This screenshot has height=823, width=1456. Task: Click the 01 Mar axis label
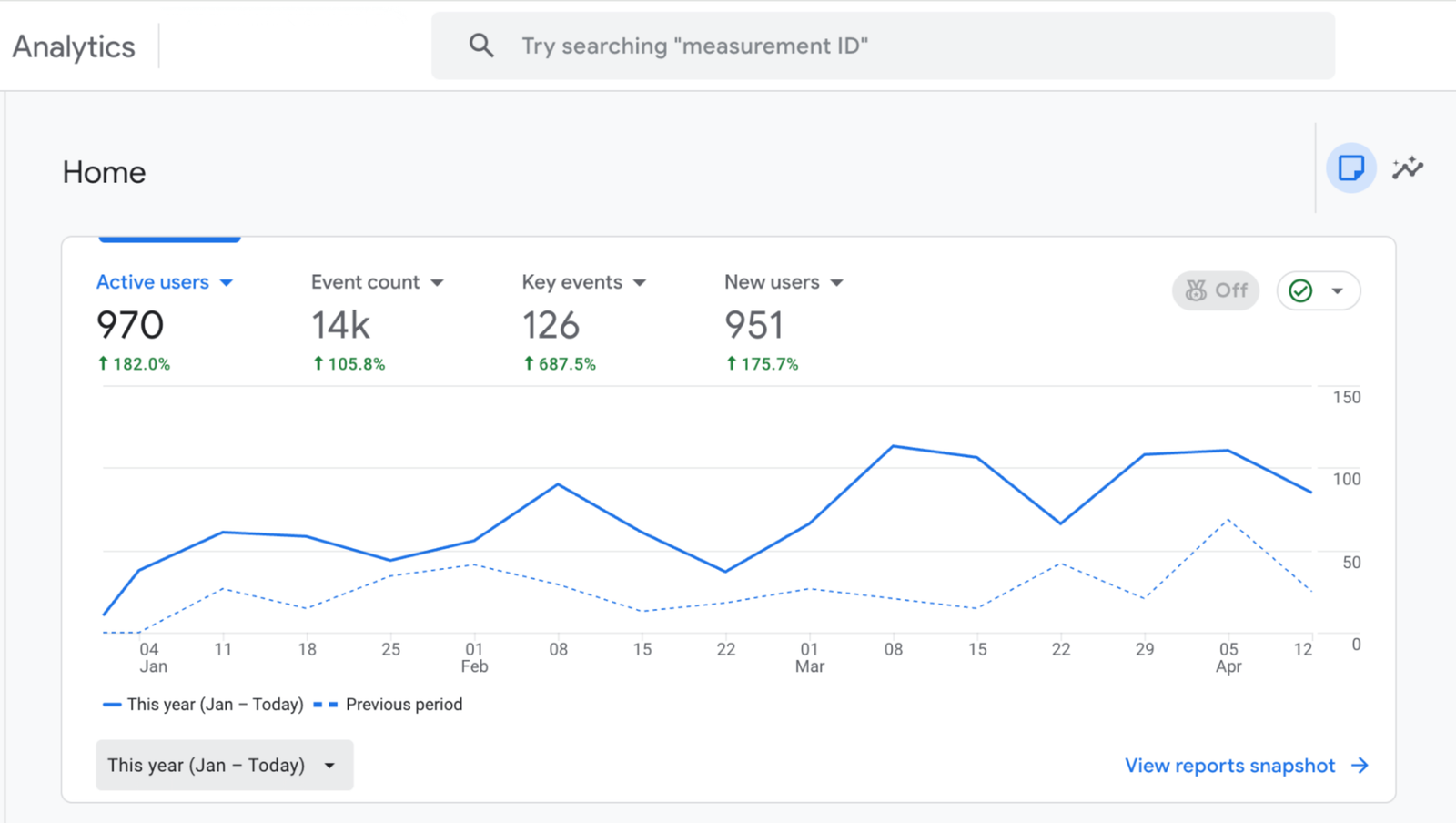810,657
